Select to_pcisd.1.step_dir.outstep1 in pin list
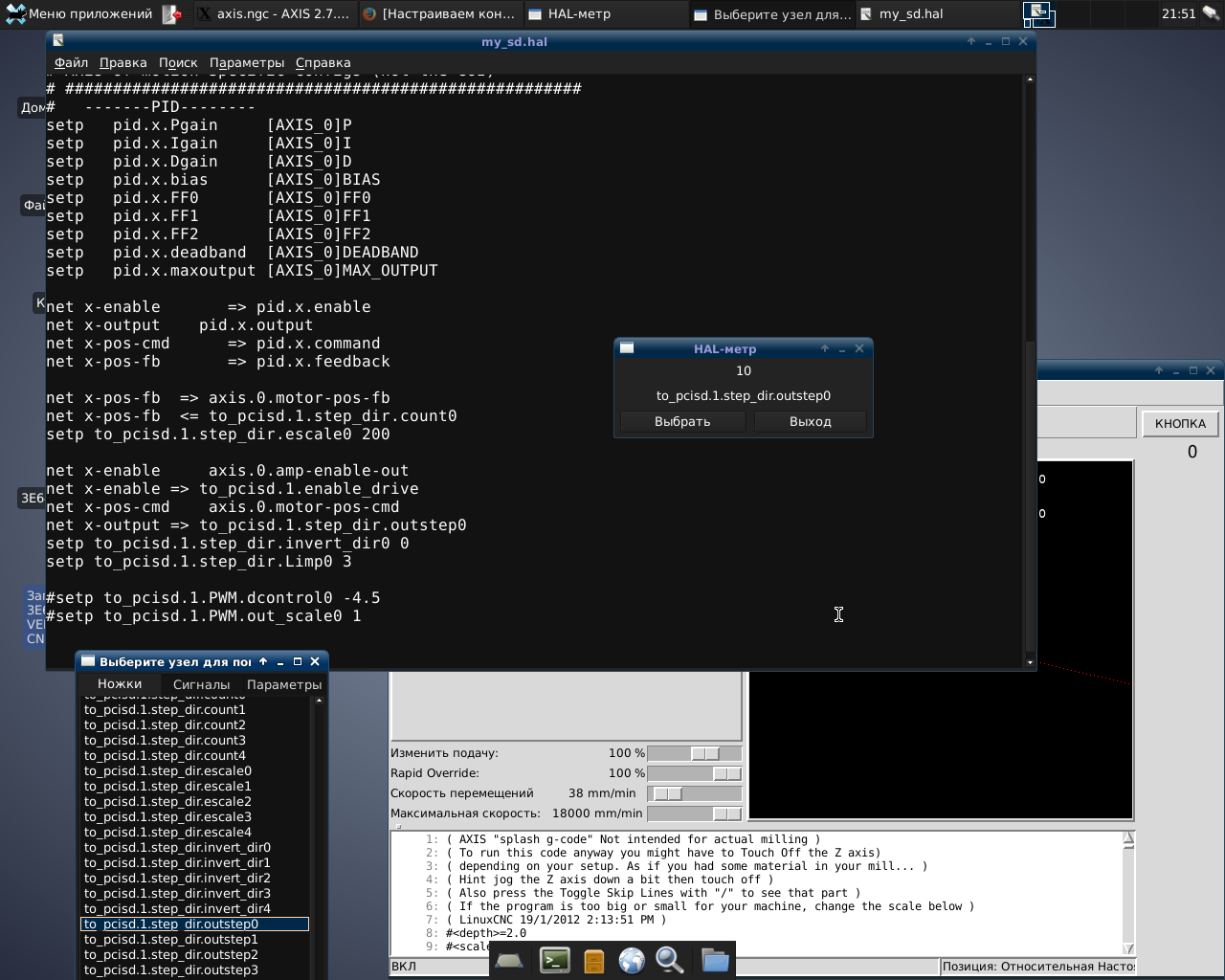Image resolution: width=1225 pixels, height=980 pixels. click(x=195, y=939)
